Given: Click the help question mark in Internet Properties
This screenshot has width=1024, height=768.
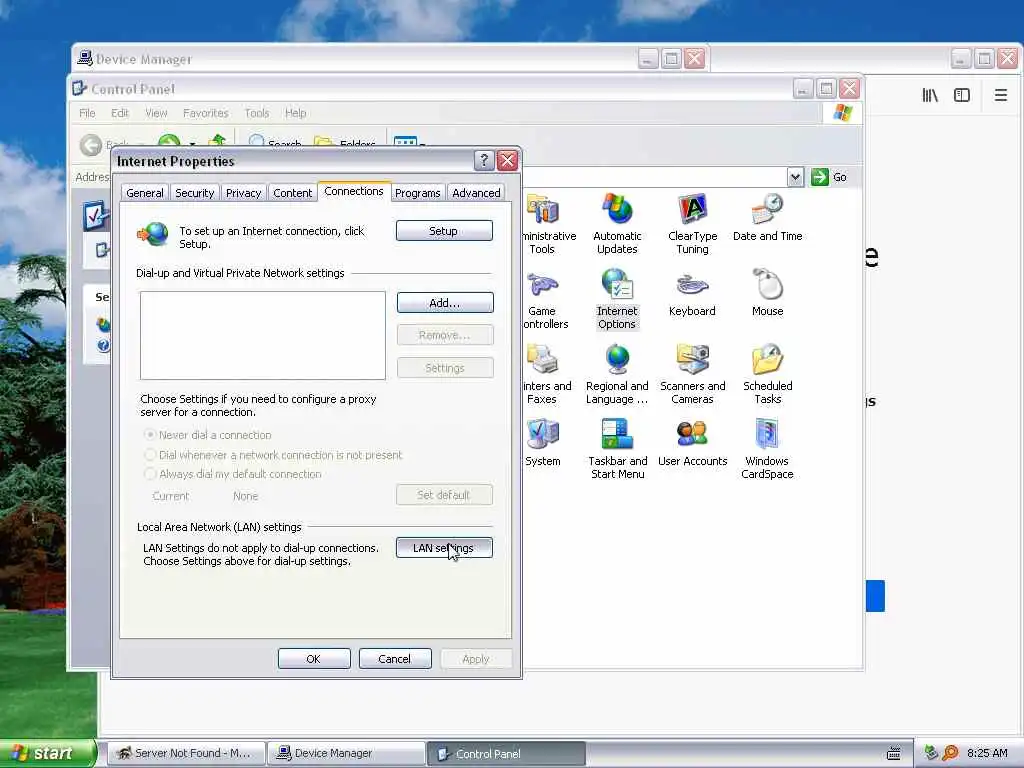Looking at the screenshot, I should click(x=484, y=160).
